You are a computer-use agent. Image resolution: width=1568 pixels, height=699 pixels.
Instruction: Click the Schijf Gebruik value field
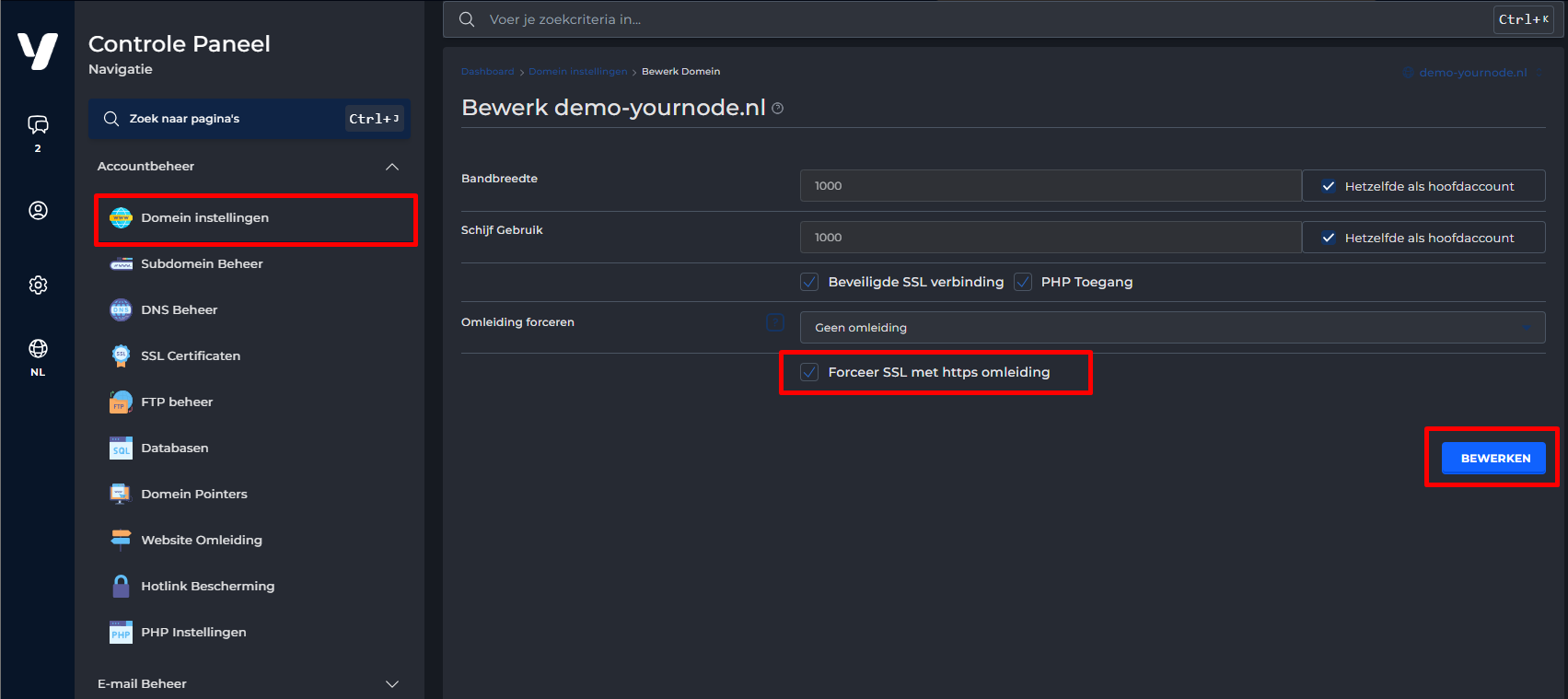coord(1051,237)
